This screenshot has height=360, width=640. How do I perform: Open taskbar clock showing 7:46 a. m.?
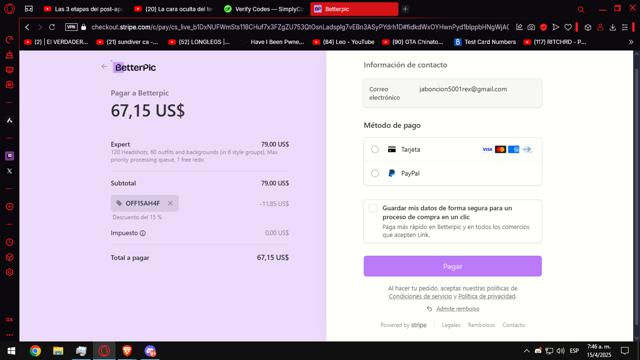click(x=599, y=351)
